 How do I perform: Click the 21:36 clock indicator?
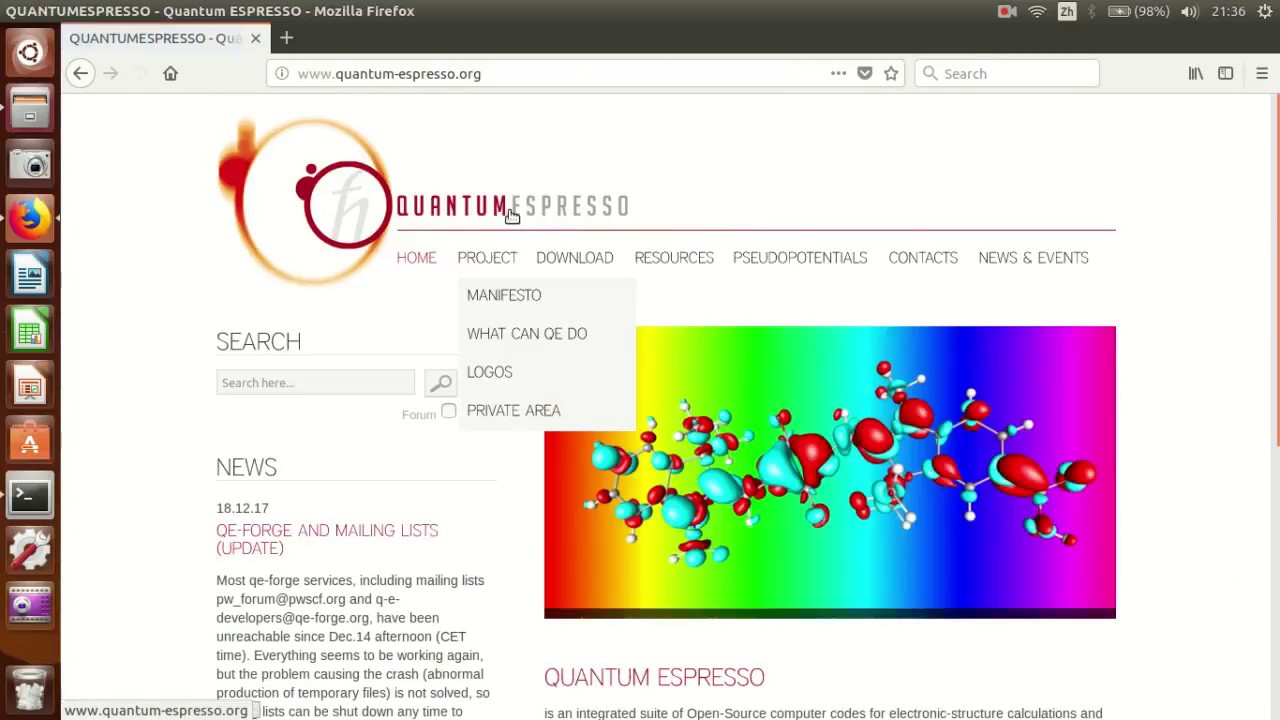click(1228, 11)
